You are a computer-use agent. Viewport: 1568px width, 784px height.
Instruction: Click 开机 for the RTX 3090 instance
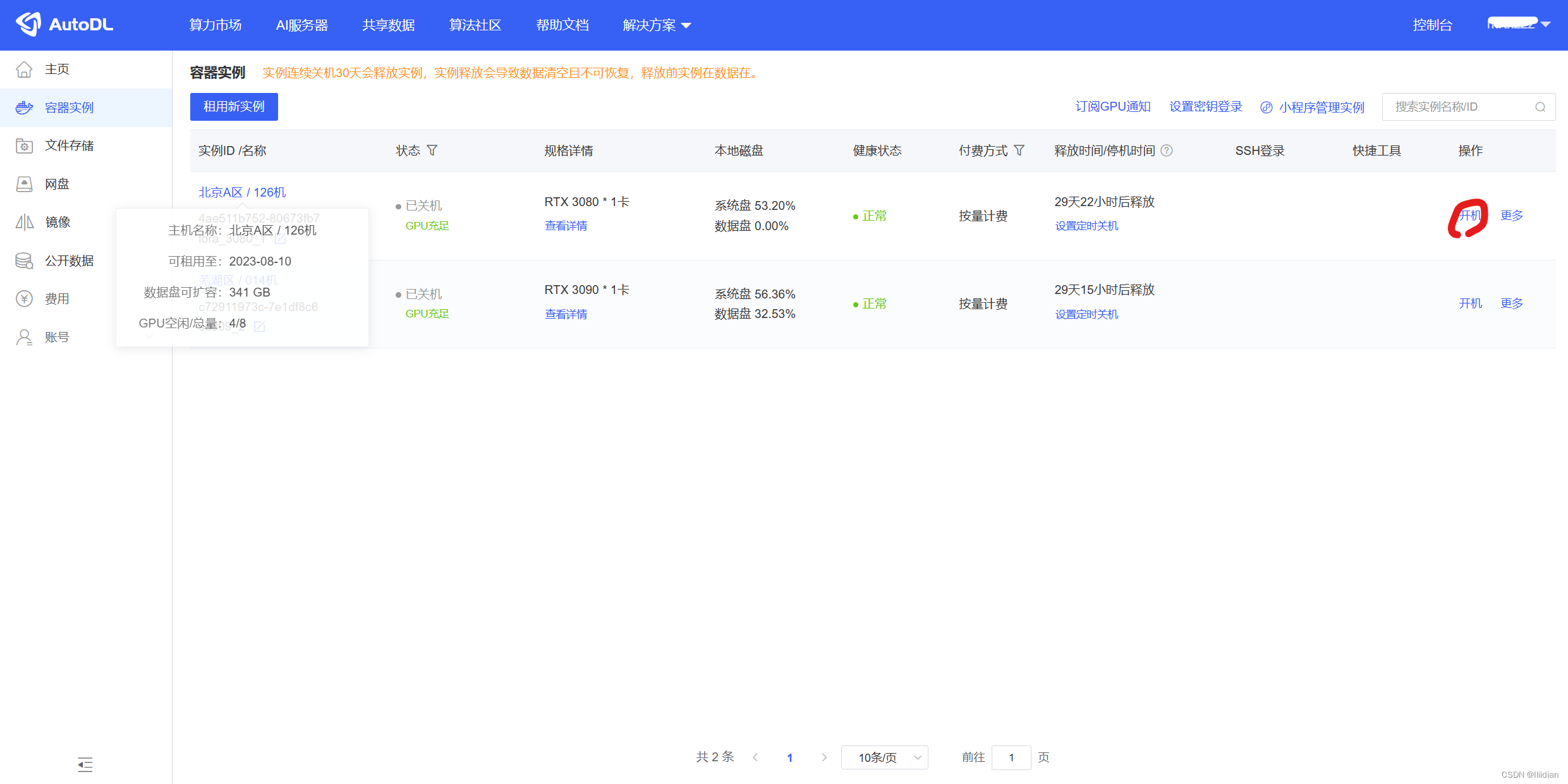pos(1470,303)
